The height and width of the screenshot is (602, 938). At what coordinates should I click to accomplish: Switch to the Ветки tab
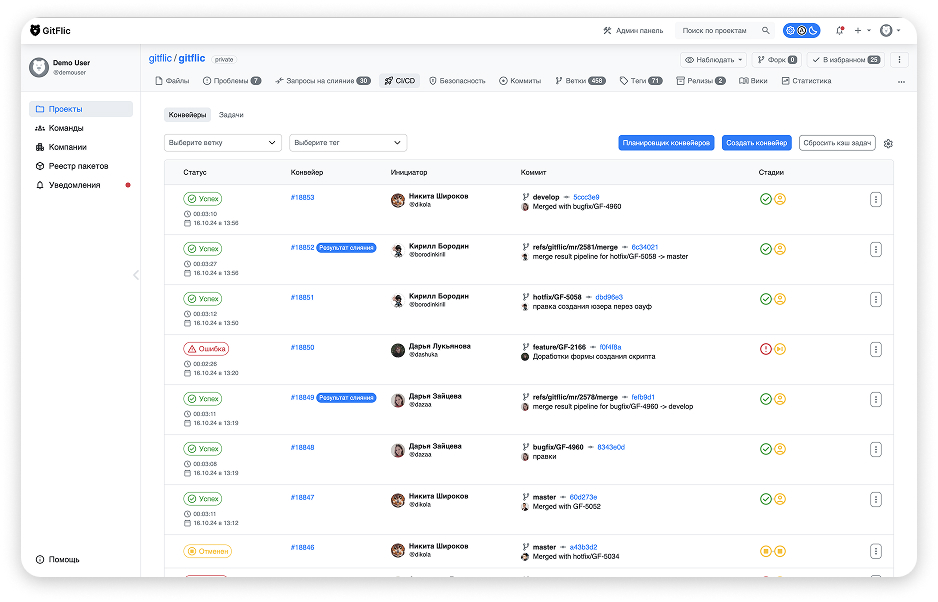click(580, 81)
